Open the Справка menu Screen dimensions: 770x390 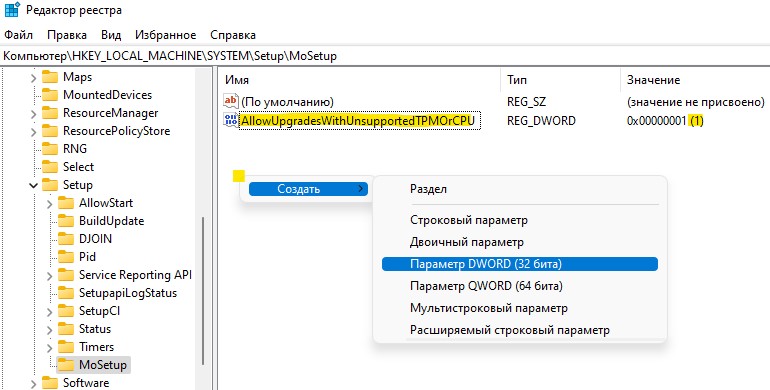click(233, 35)
